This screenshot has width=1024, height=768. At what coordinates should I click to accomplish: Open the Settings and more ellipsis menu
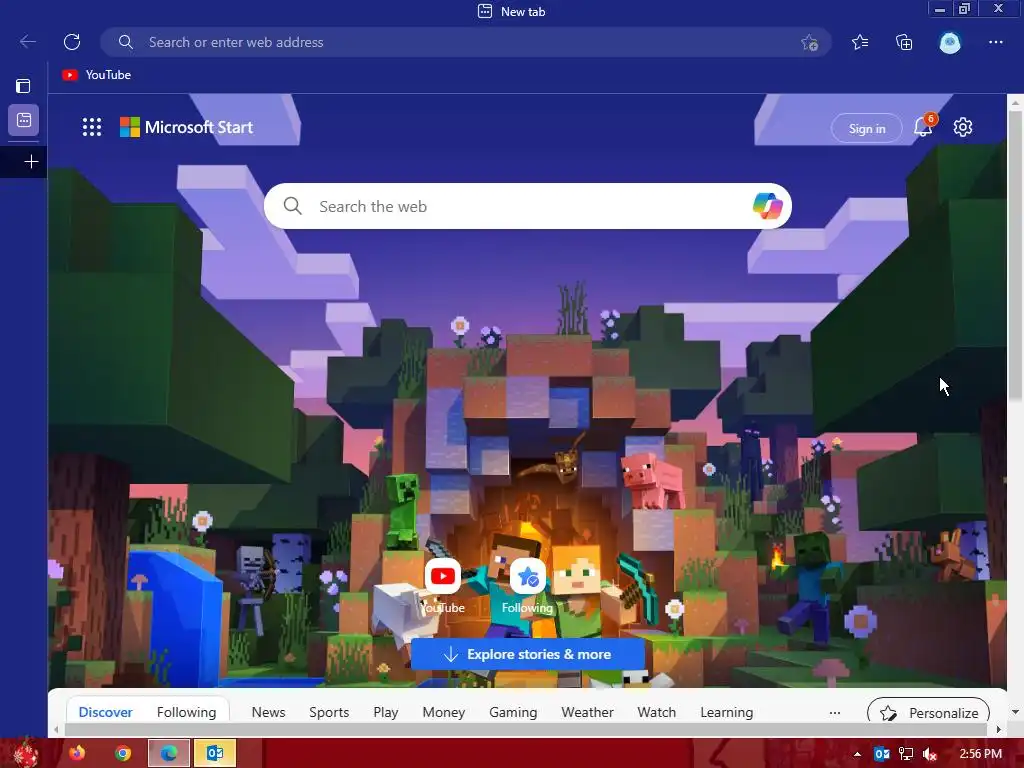point(995,42)
